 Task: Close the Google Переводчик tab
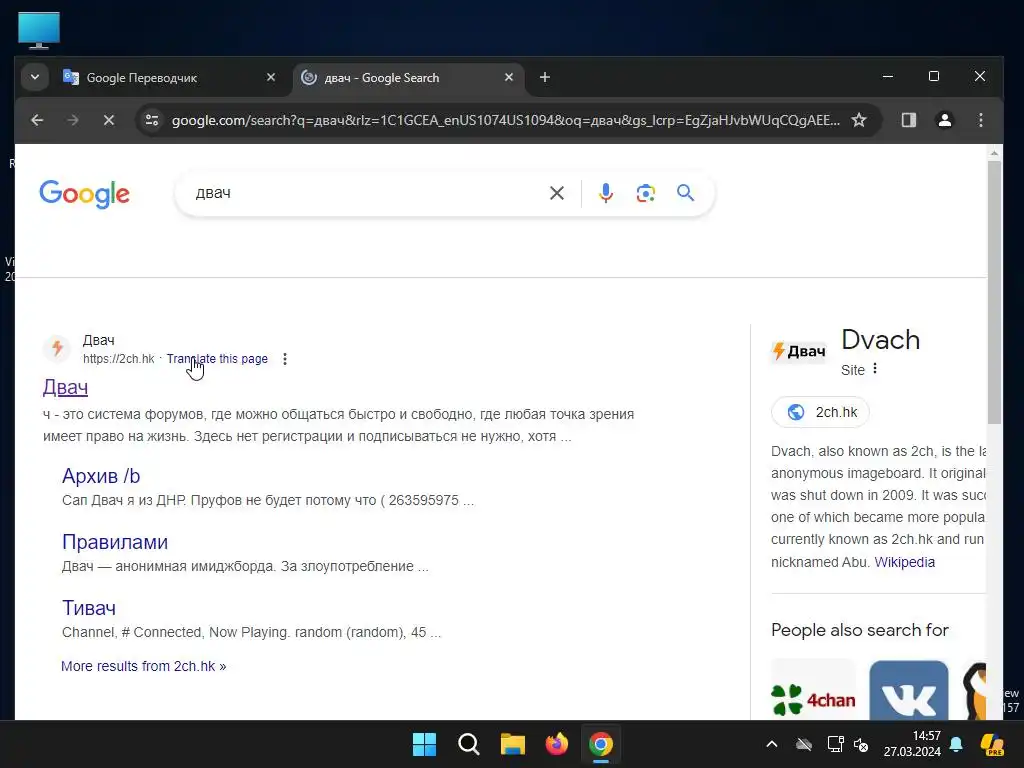tap(271, 77)
